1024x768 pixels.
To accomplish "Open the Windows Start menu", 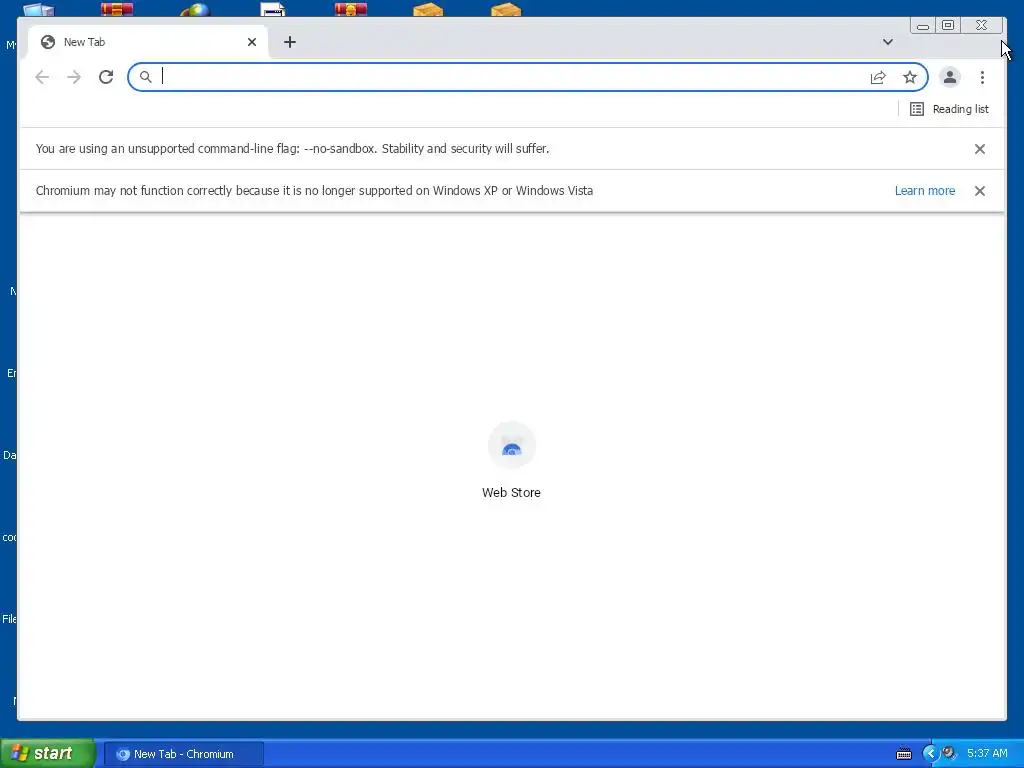I will tap(48, 754).
